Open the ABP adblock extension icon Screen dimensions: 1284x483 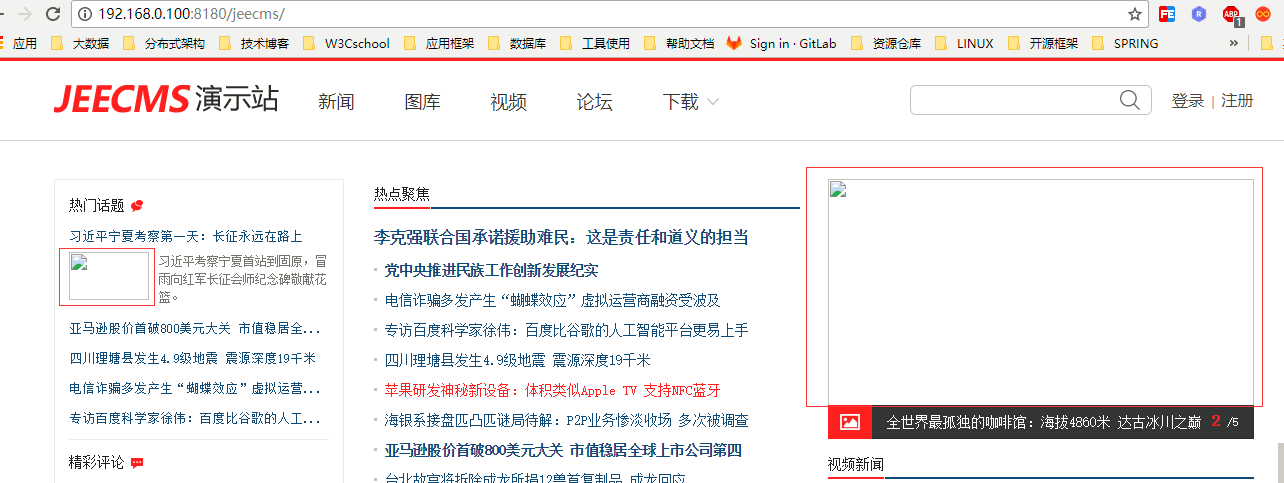[1231, 15]
